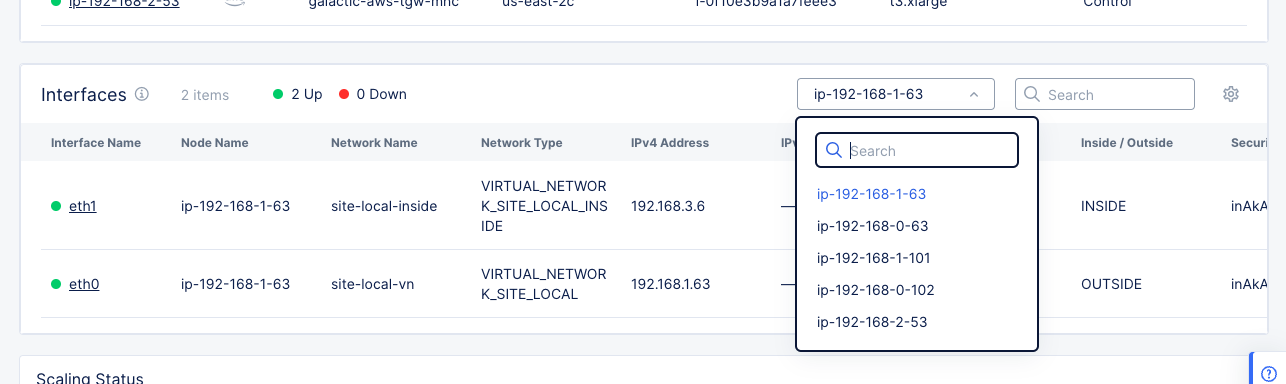Click the OUTSIDE value for eth0
The width and height of the screenshot is (1286, 384).
point(1111,284)
